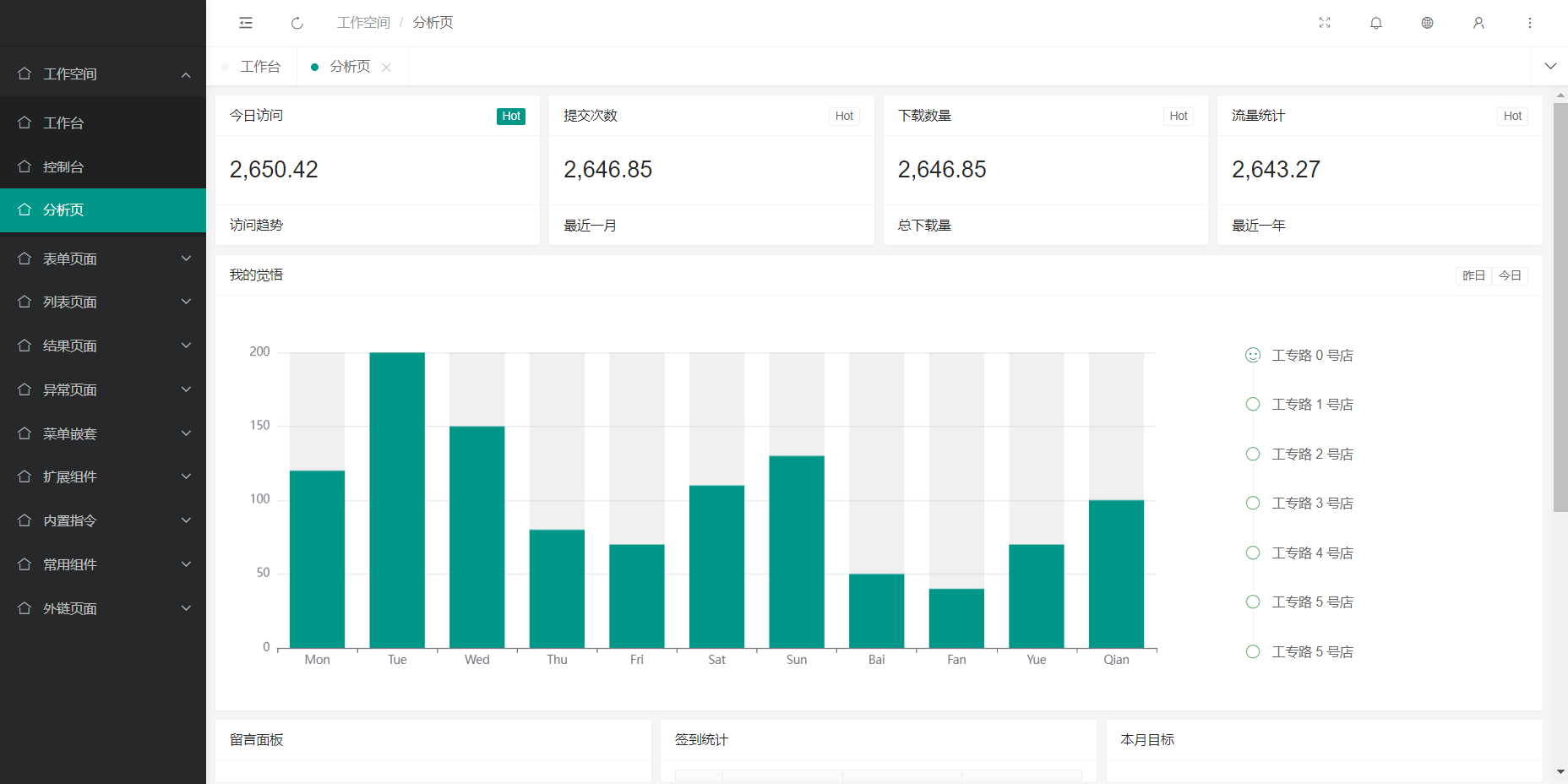Expand the 表单页面 submenu
The width and height of the screenshot is (1568, 784).
pos(103,259)
